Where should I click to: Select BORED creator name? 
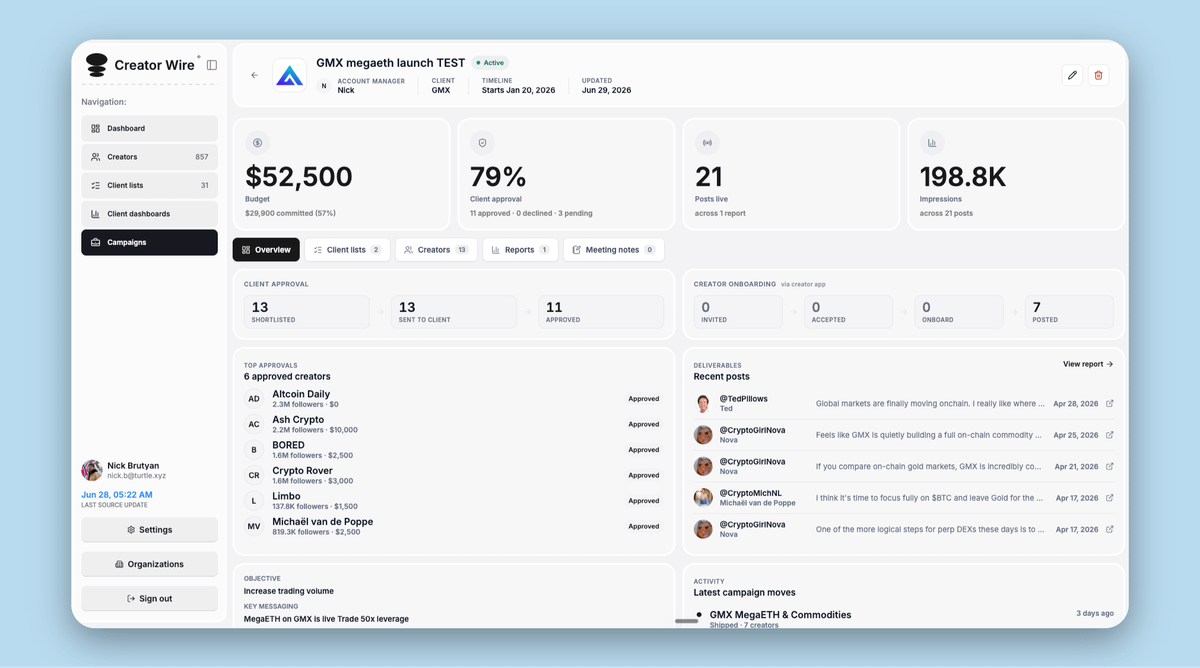tap(288, 445)
